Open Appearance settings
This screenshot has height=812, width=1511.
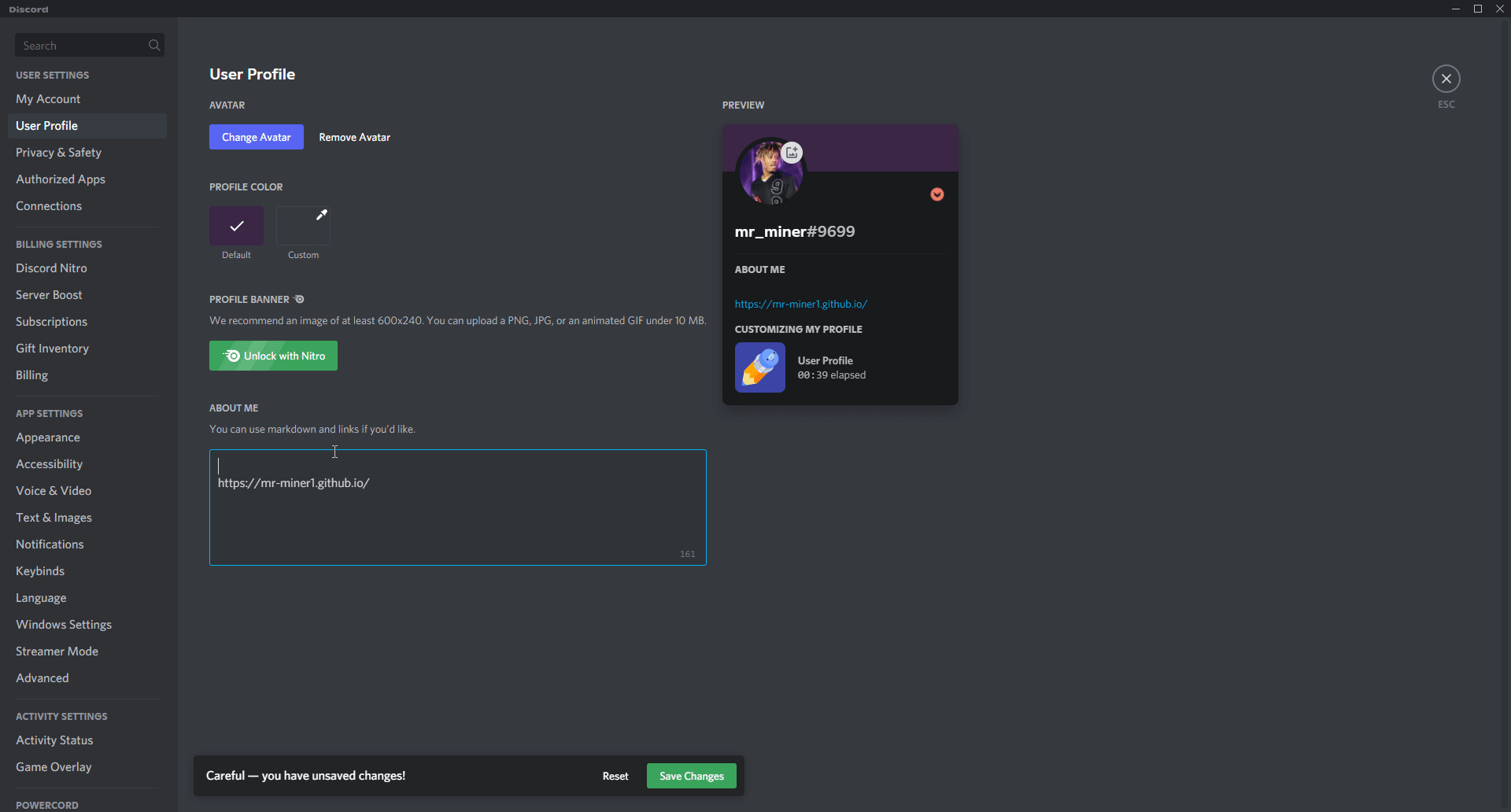(x=87, y=437)
